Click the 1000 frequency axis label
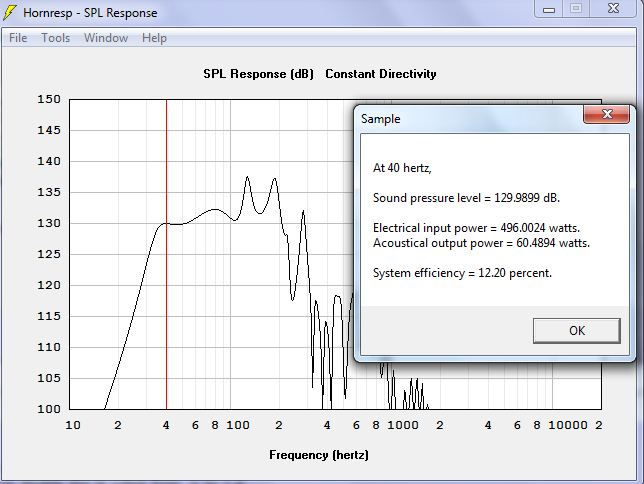 click(403, 425)
